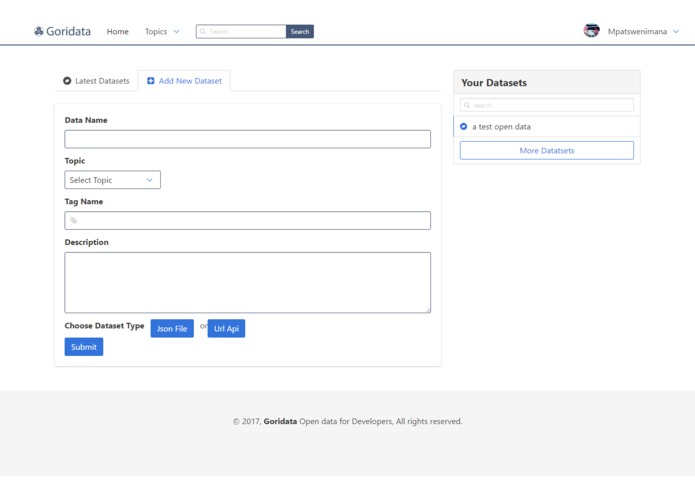Open the Mpatswenimana username menu

637,31
